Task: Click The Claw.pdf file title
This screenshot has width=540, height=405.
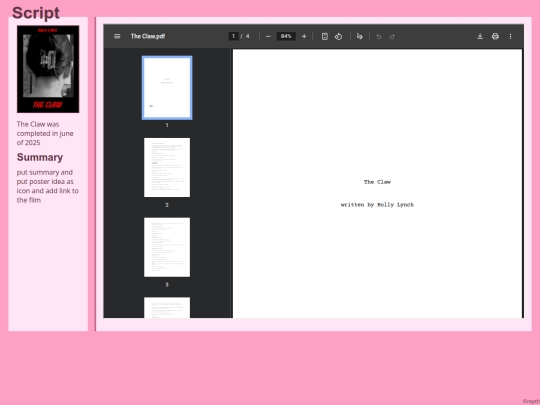Action: point(148,36)
